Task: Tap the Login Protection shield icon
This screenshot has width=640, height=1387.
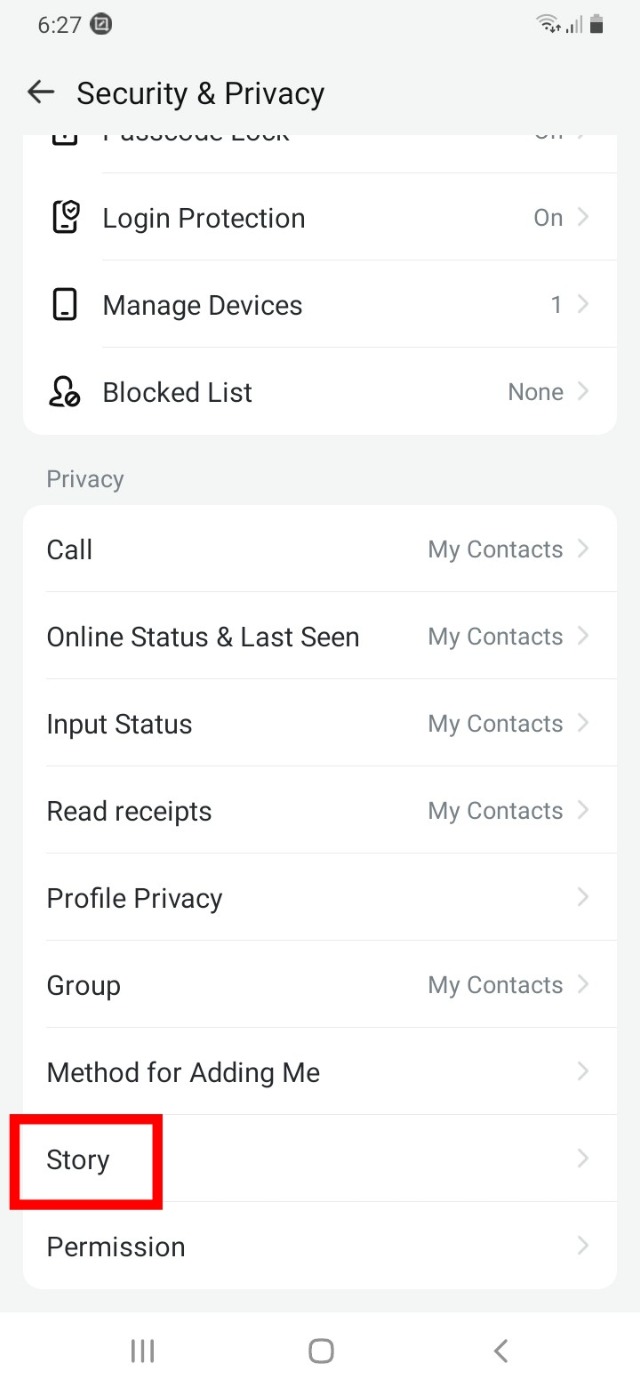Action: click(65, 218)
